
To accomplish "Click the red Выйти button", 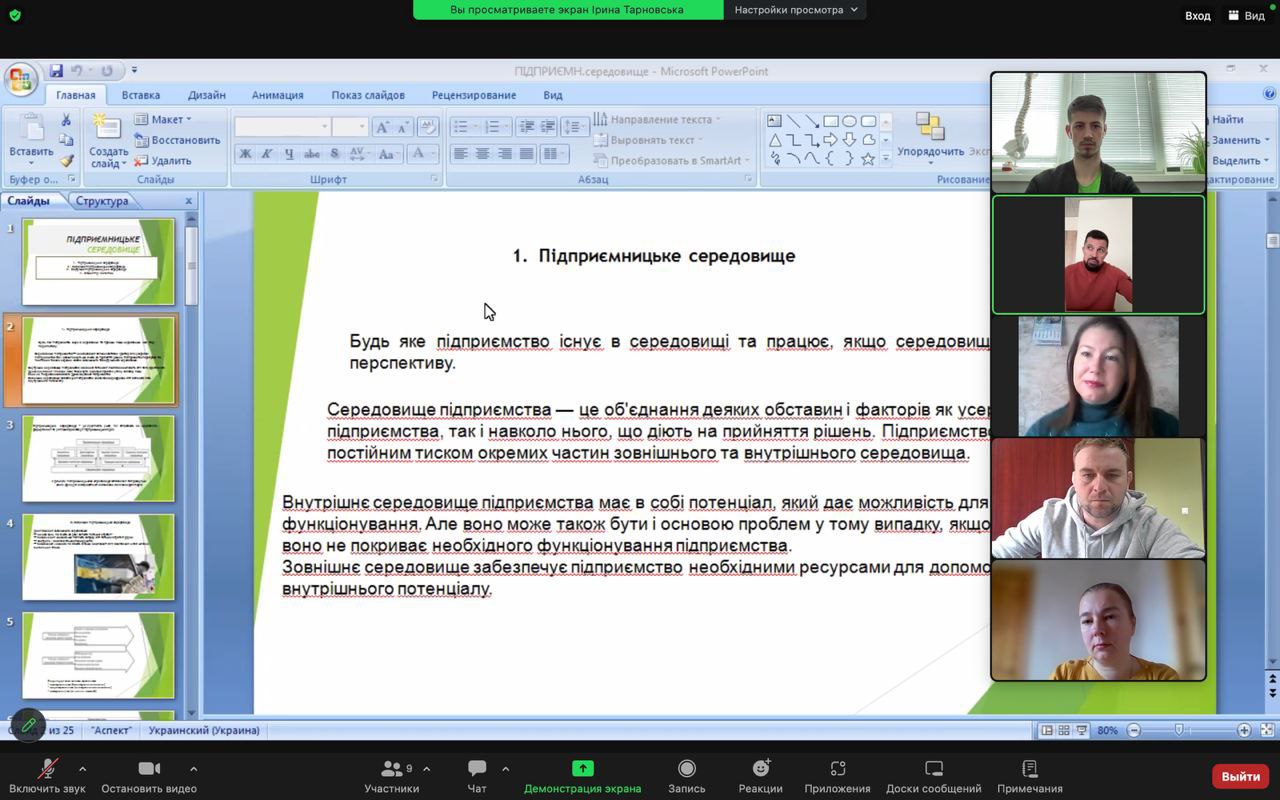I will (x=1240, y=776).
